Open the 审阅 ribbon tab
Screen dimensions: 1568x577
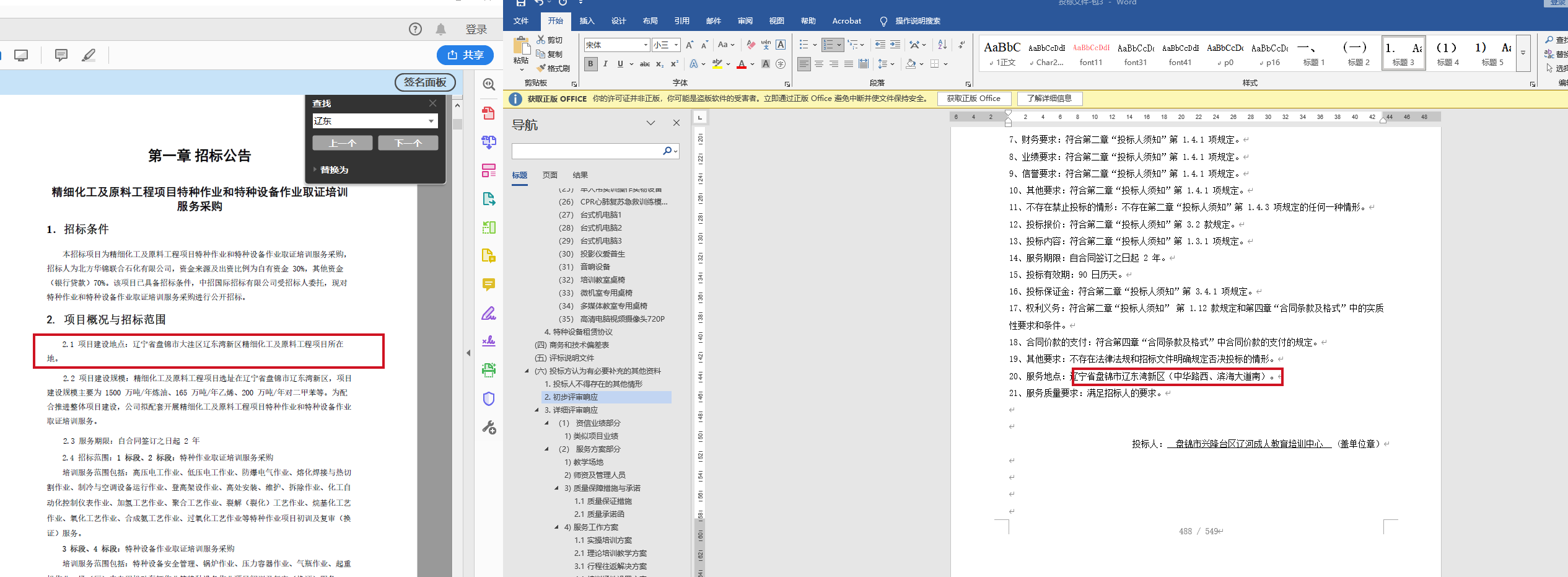pyautogui.click(x=745, y=21)
